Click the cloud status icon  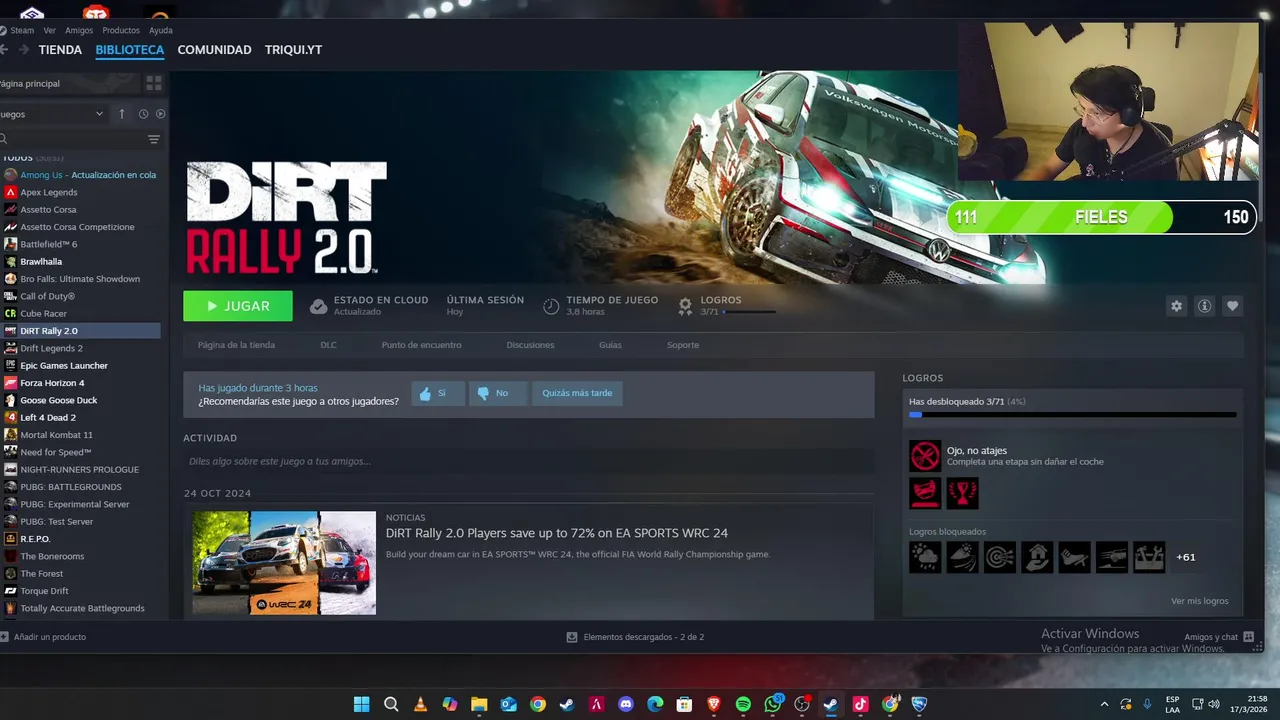(x=318, y=306)
